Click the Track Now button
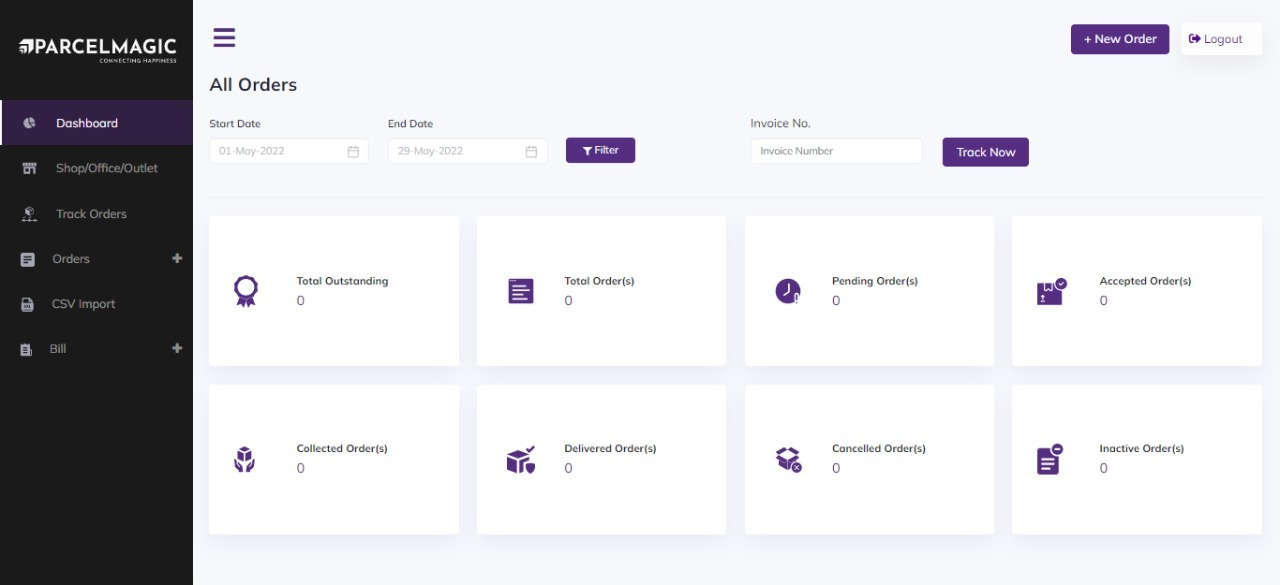Viewport: 1280px width, 585px height. pyautogui.click(x=985, y=152)
